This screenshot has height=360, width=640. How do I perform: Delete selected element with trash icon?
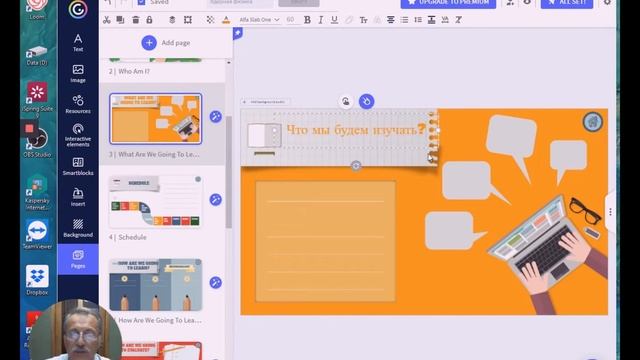(x=136, y=20)
